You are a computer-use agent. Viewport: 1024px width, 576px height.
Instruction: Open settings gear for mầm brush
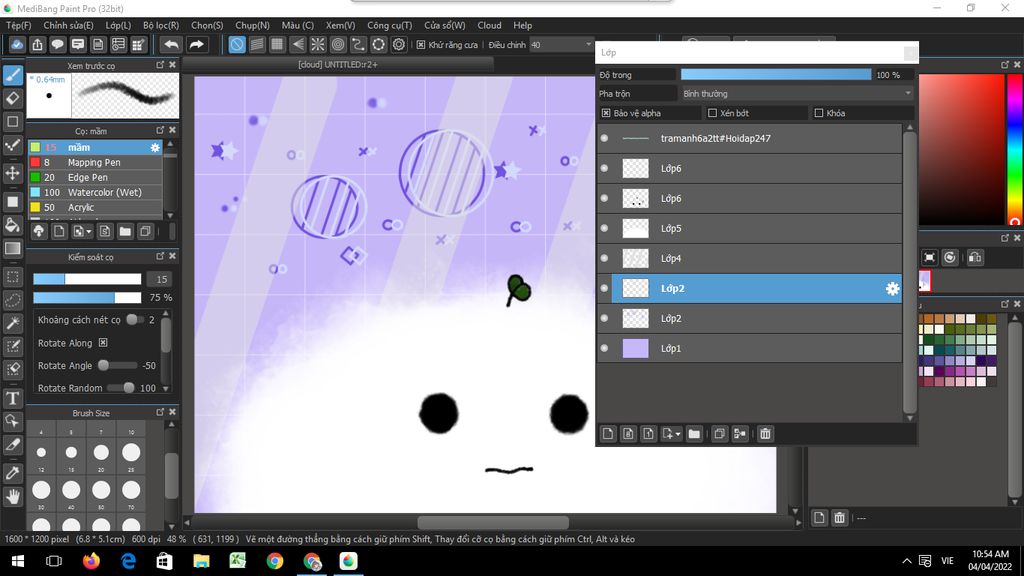[155, 148]
